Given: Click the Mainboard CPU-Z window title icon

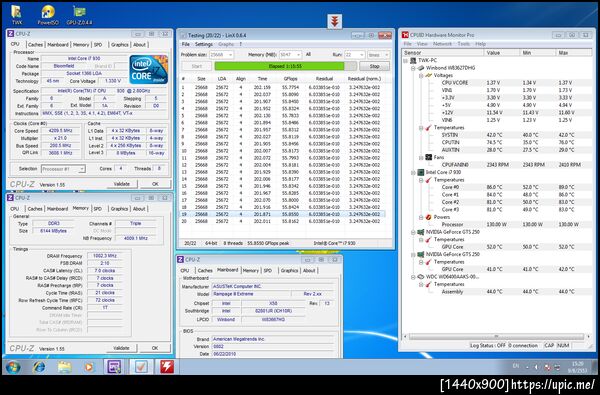Looking at the screenshot, I should pos(181,260).
